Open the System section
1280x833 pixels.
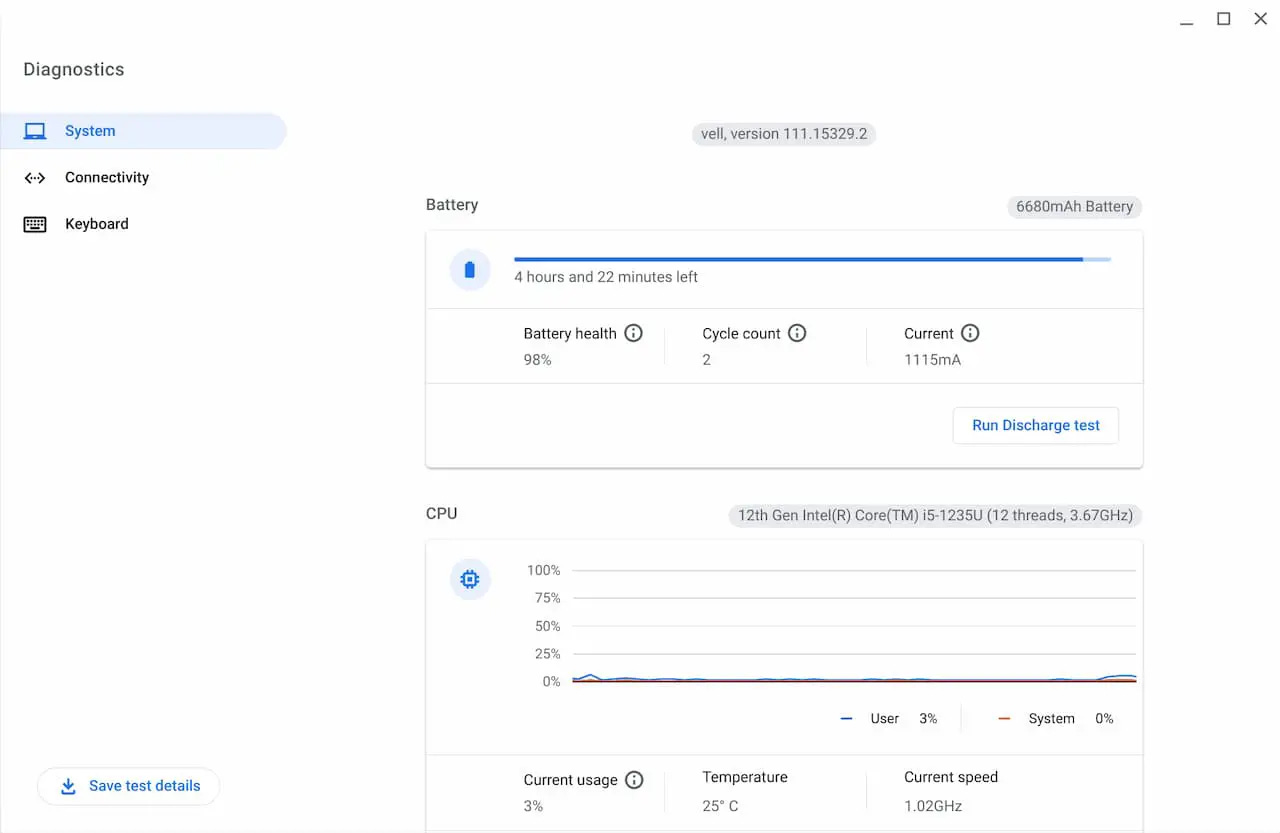[143, 131]
